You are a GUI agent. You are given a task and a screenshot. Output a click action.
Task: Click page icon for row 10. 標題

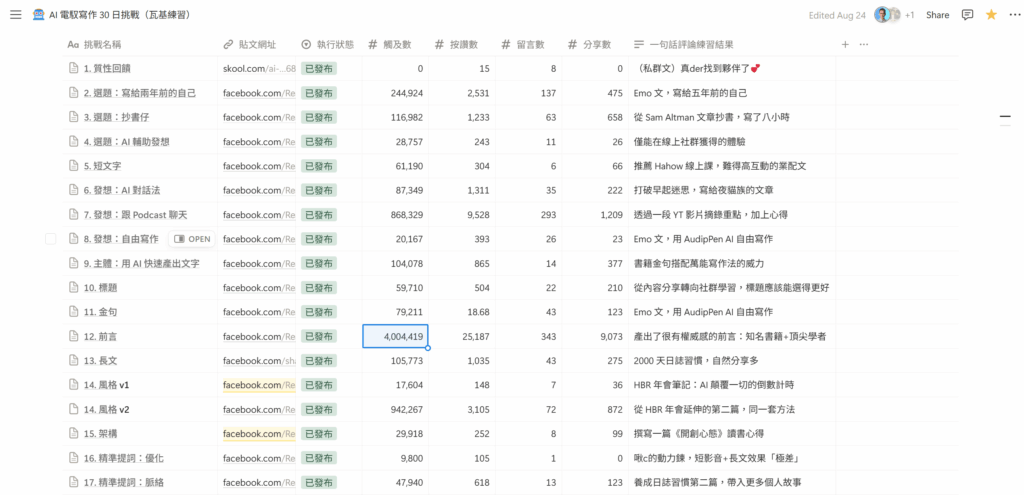74,287
